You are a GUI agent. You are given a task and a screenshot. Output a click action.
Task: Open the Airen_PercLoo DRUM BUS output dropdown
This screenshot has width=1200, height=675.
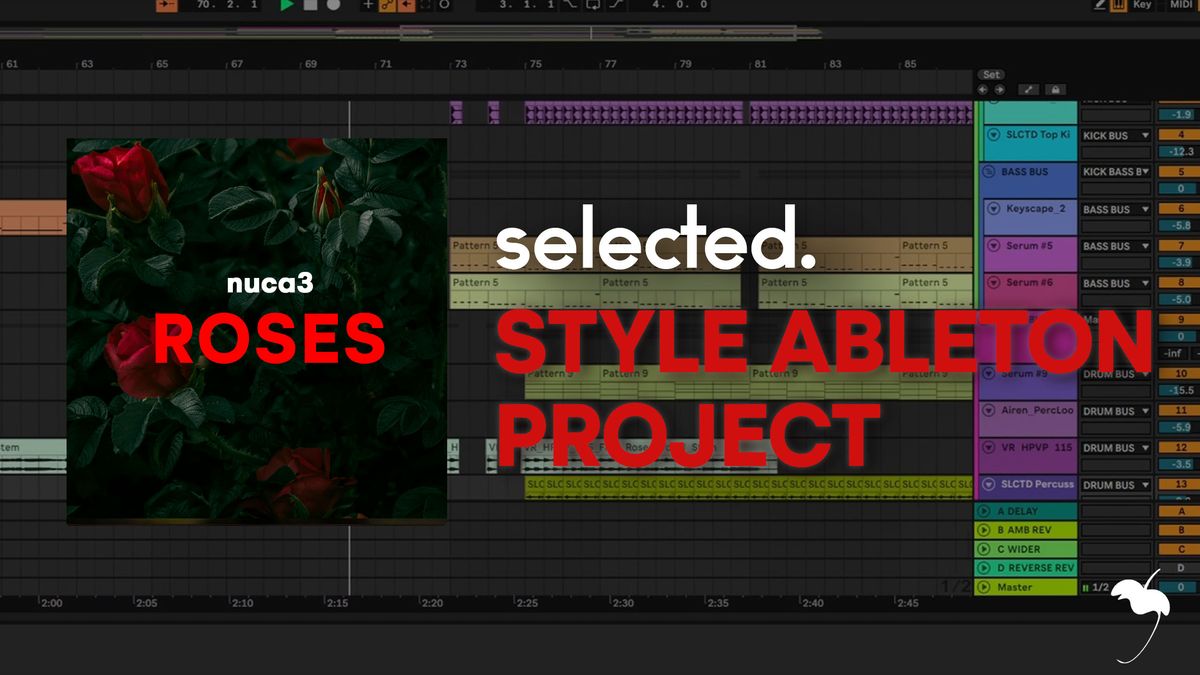[1115, 411]
